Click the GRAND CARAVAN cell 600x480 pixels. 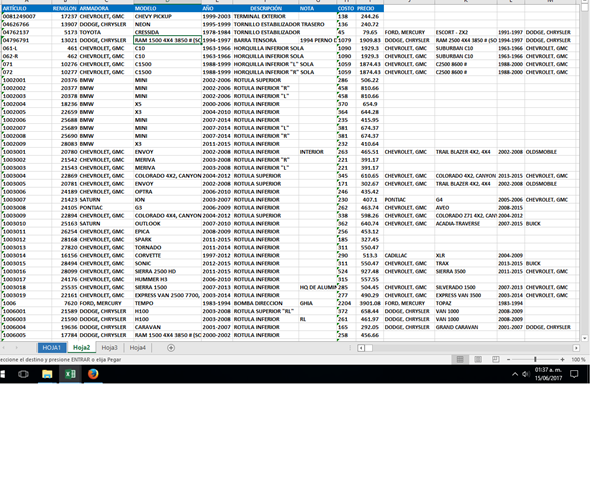click(466, 327)
